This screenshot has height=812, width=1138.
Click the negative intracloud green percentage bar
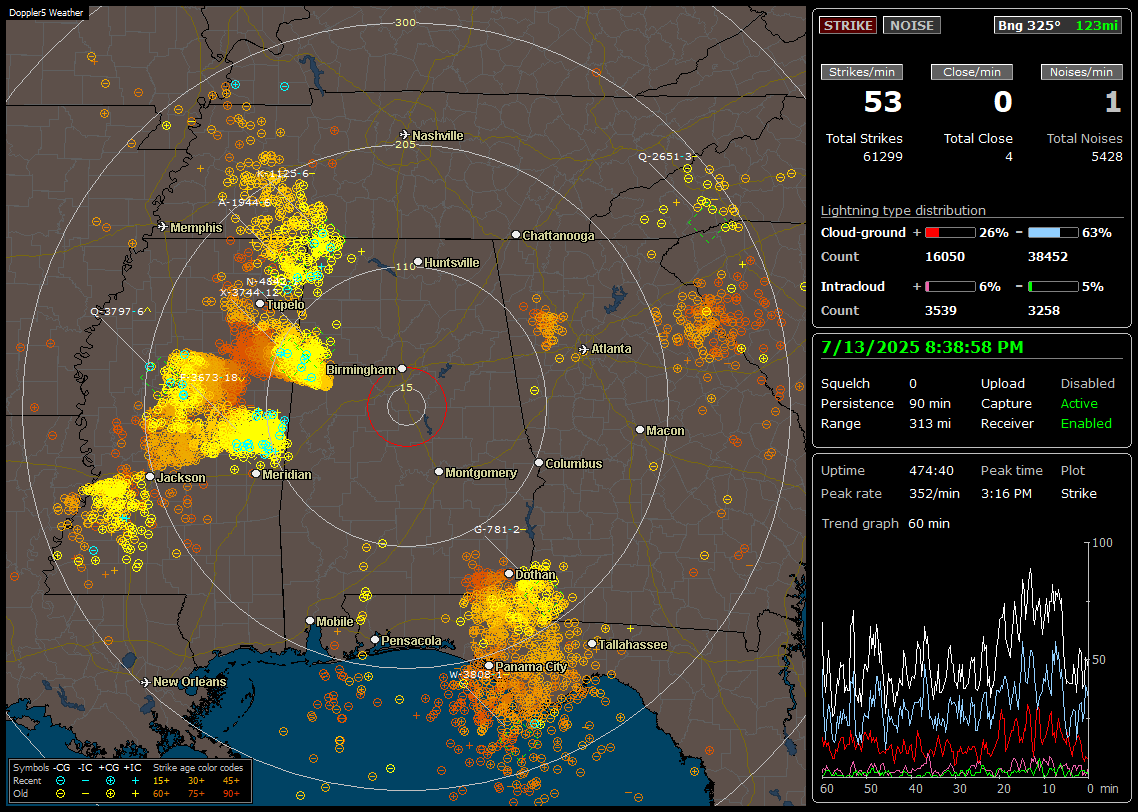pyautogui.click(x=1052, y=287)
